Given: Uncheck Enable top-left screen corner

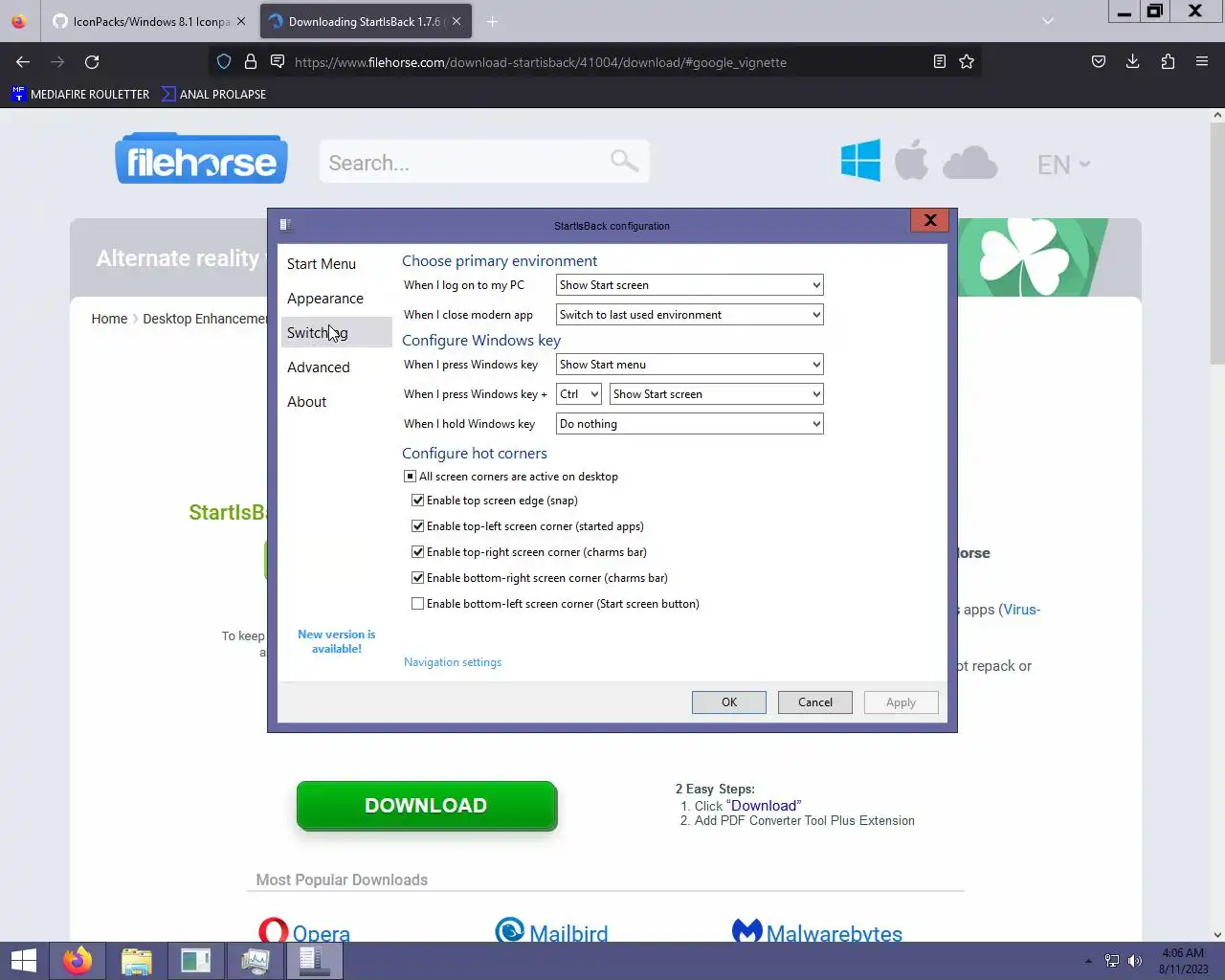Looking at the screenshot, I should point(417,526).
